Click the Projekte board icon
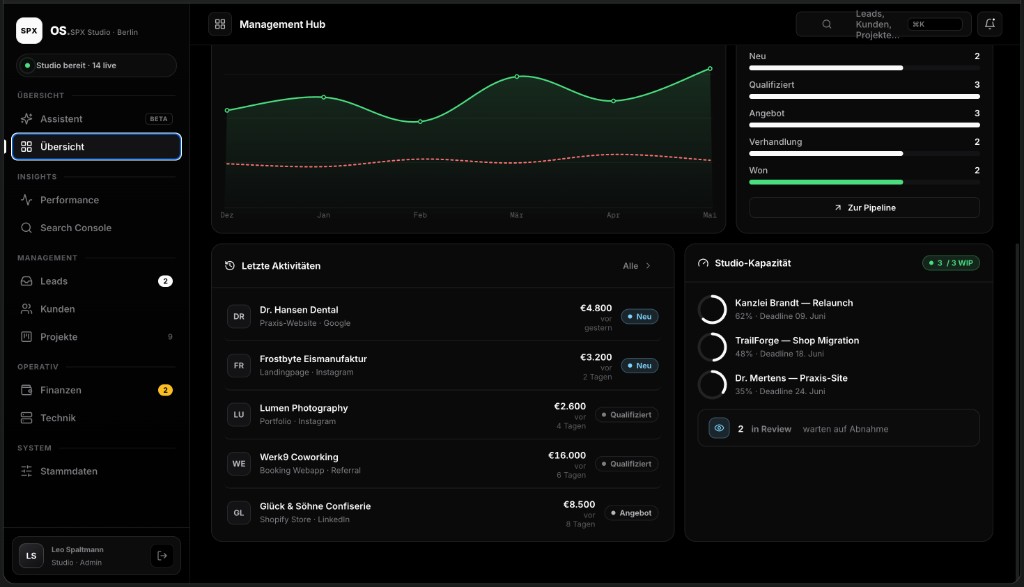The height and width of the screenshot is (587, 1024). coord(26,337)
